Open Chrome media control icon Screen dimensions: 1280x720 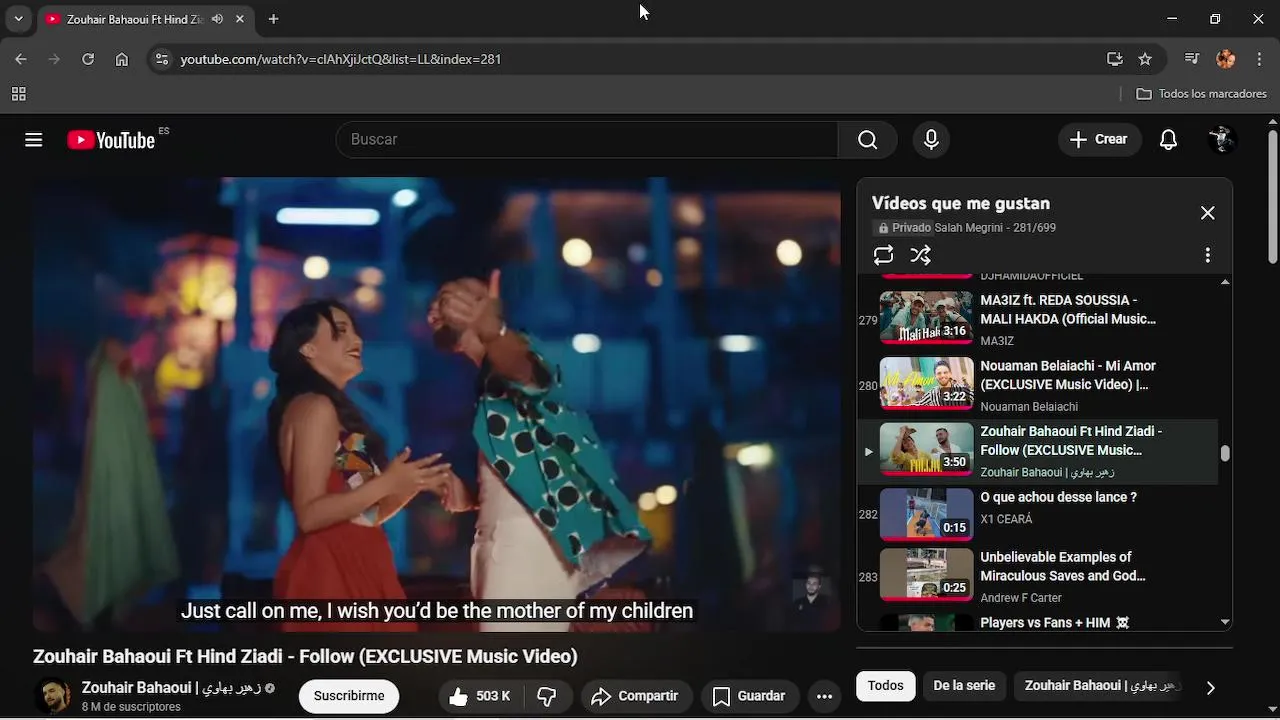[1191, 59]
